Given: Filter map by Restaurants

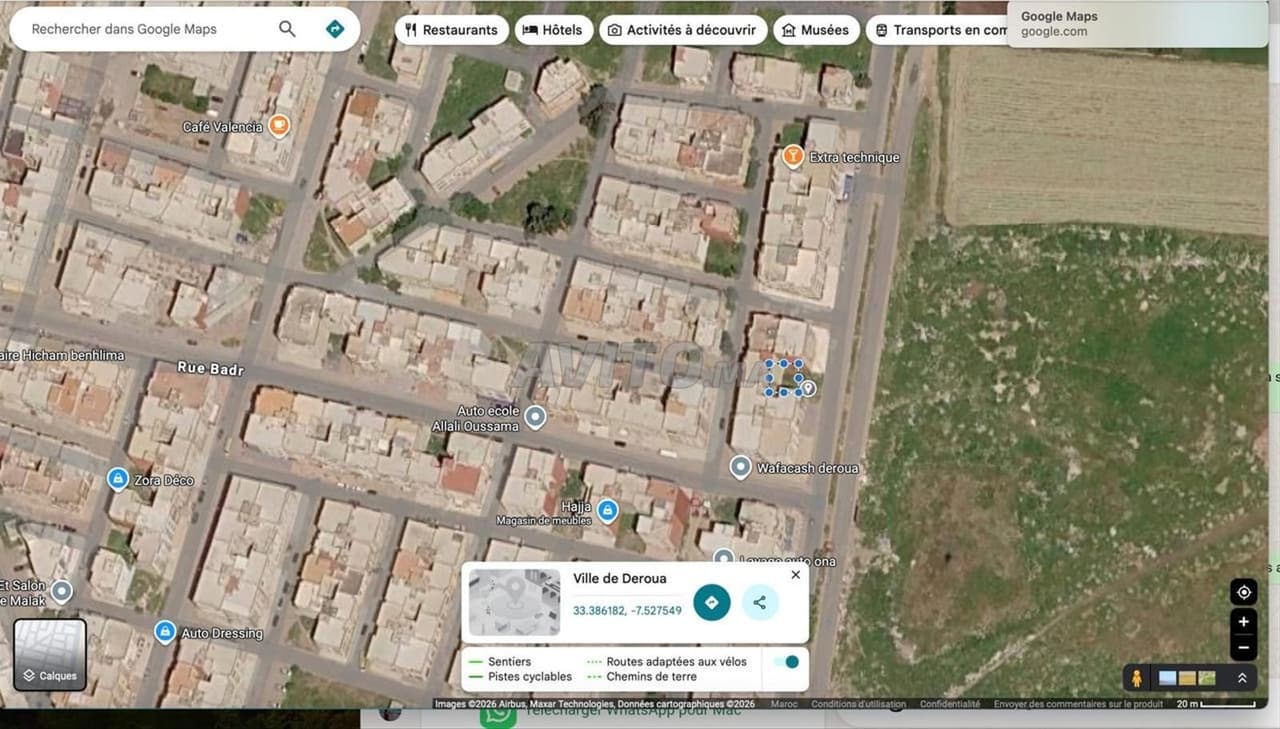Looking at the screenshot, I should coord(451,30).
